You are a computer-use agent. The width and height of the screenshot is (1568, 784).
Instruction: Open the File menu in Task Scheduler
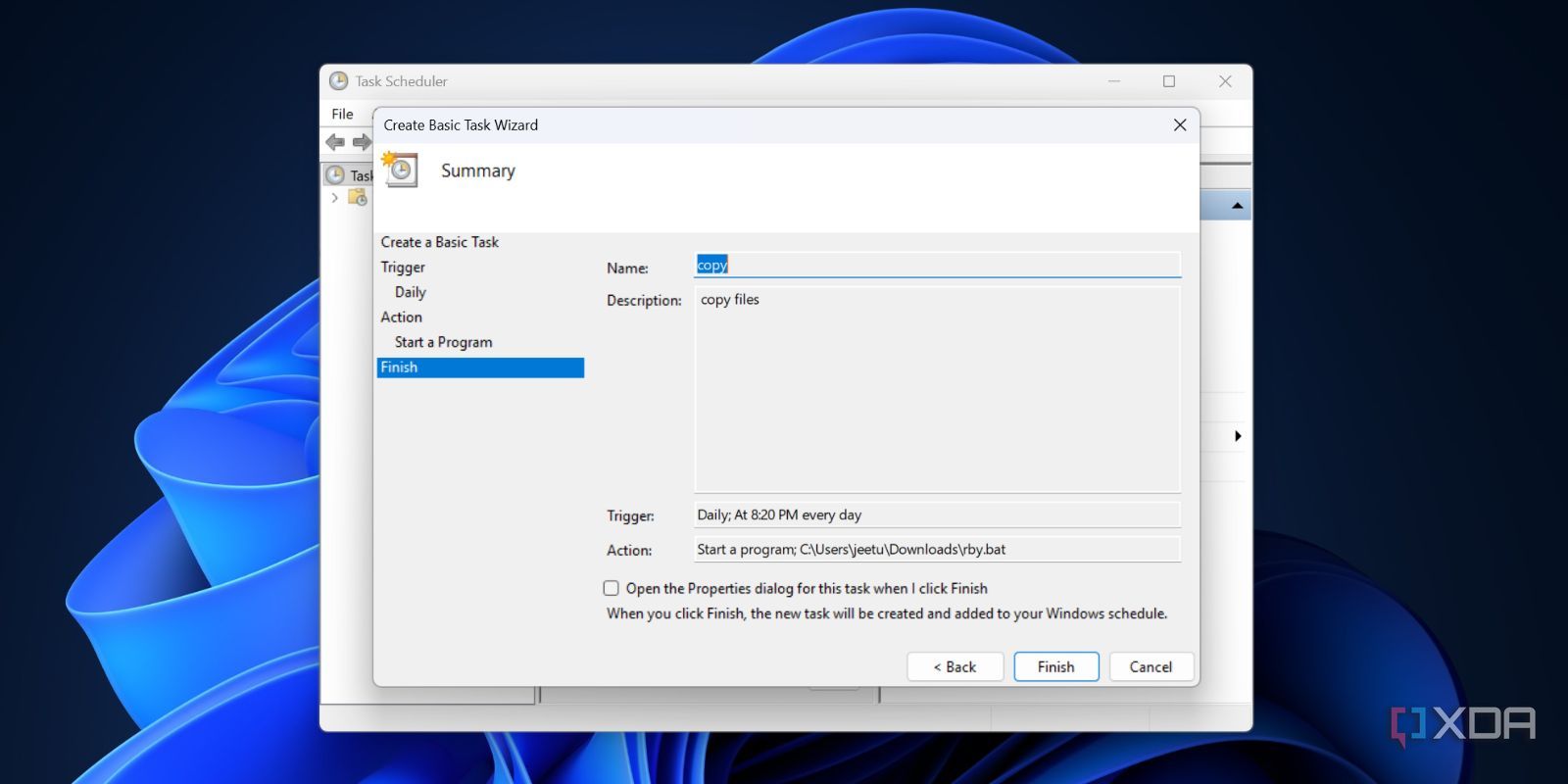click(x=342, y=114)
